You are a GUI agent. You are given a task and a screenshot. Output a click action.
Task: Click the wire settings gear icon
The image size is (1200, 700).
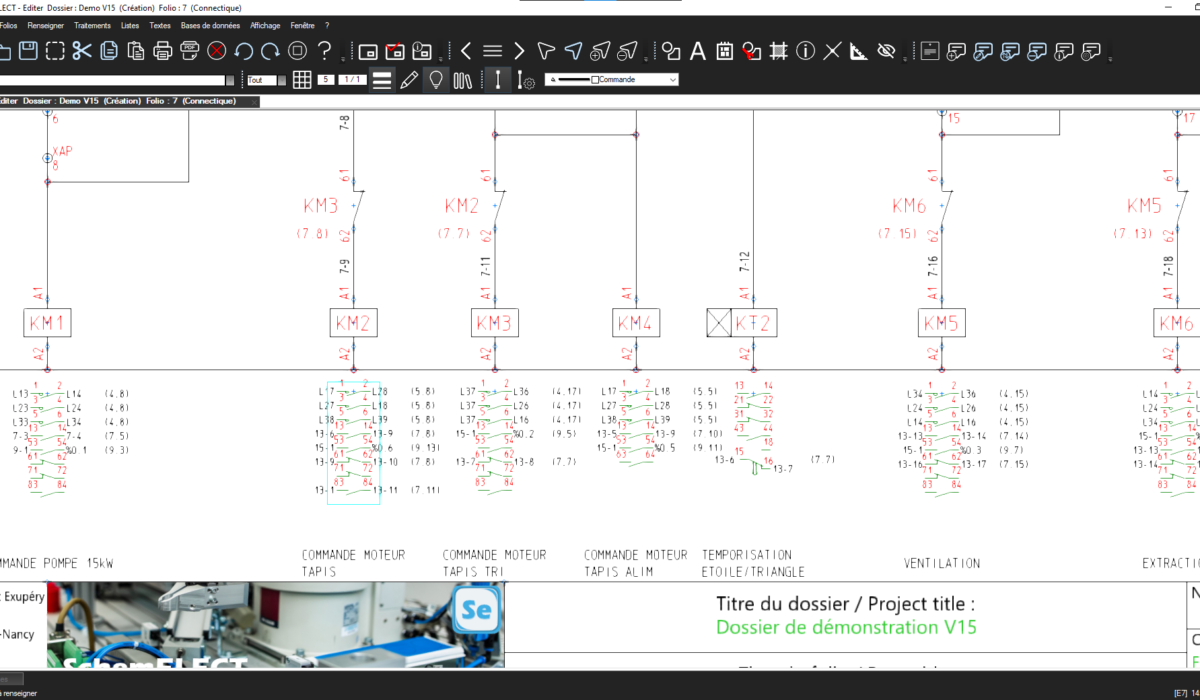[x=526, y=80]
